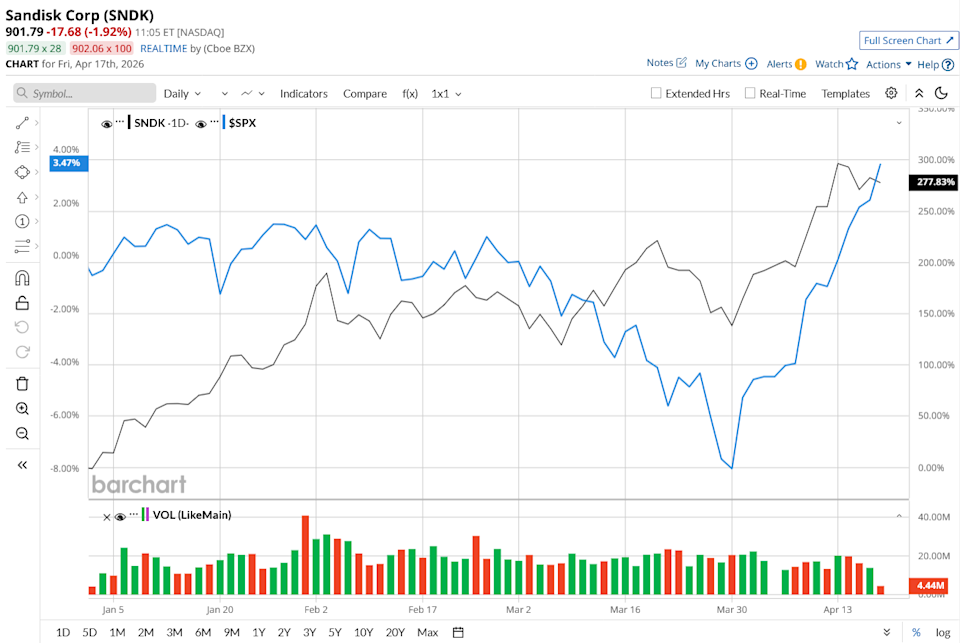The height and width of the screenshot is (643, 960).
Task: Expand the 1x1 grid layout dropdown
Action: click(446, 93)
